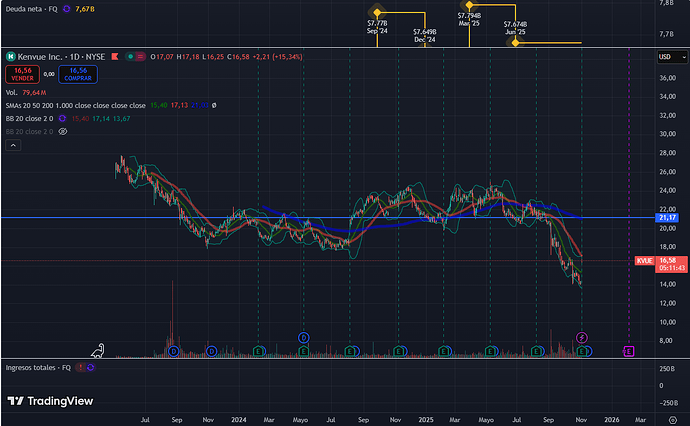Click the purple lightning event icon

click(x=582, y=338)
